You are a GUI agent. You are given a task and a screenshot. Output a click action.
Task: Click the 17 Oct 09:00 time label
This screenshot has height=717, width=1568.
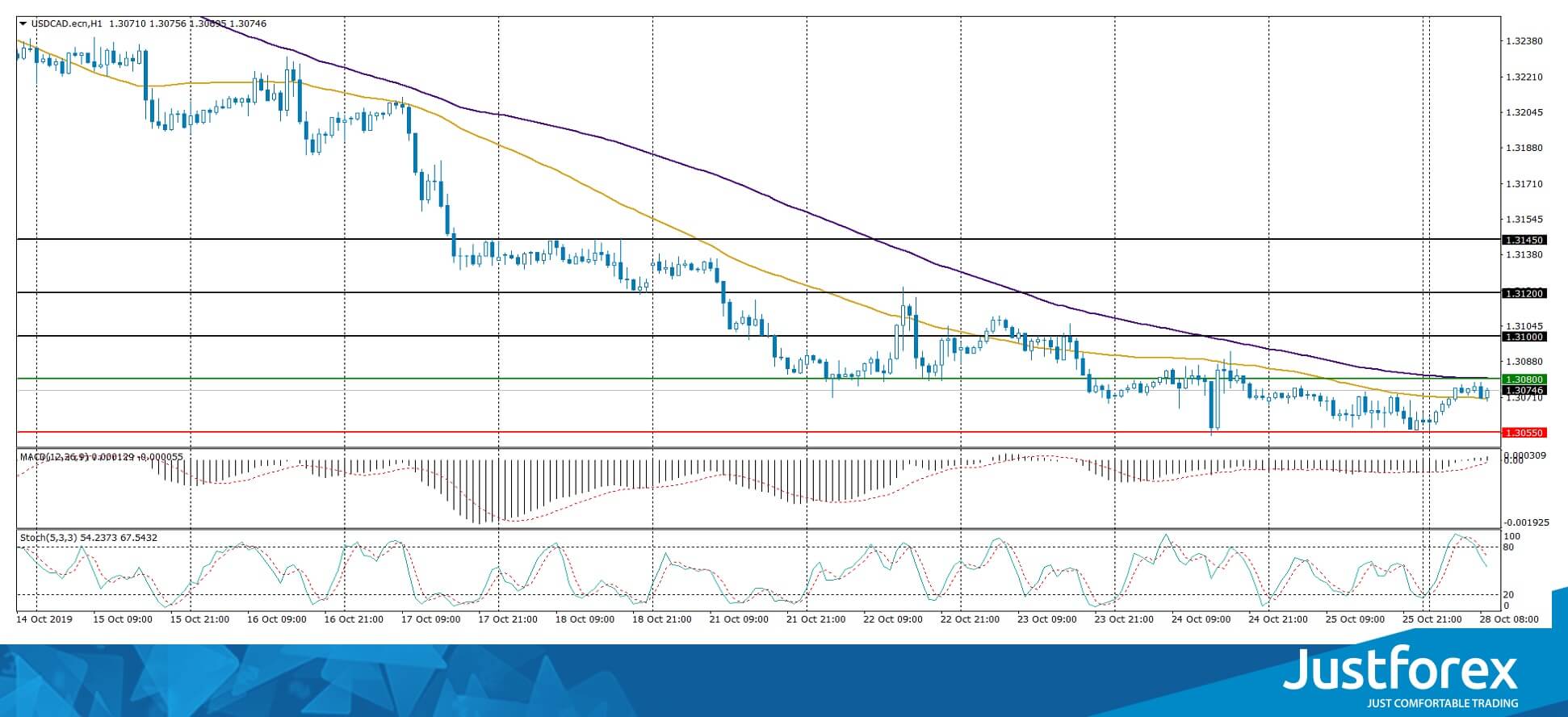(431, 619)
